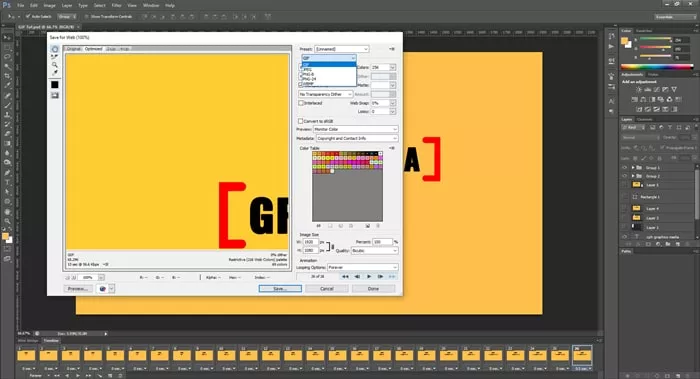
Task: Play the animation in Save for Web
Action: pos(369,277)
